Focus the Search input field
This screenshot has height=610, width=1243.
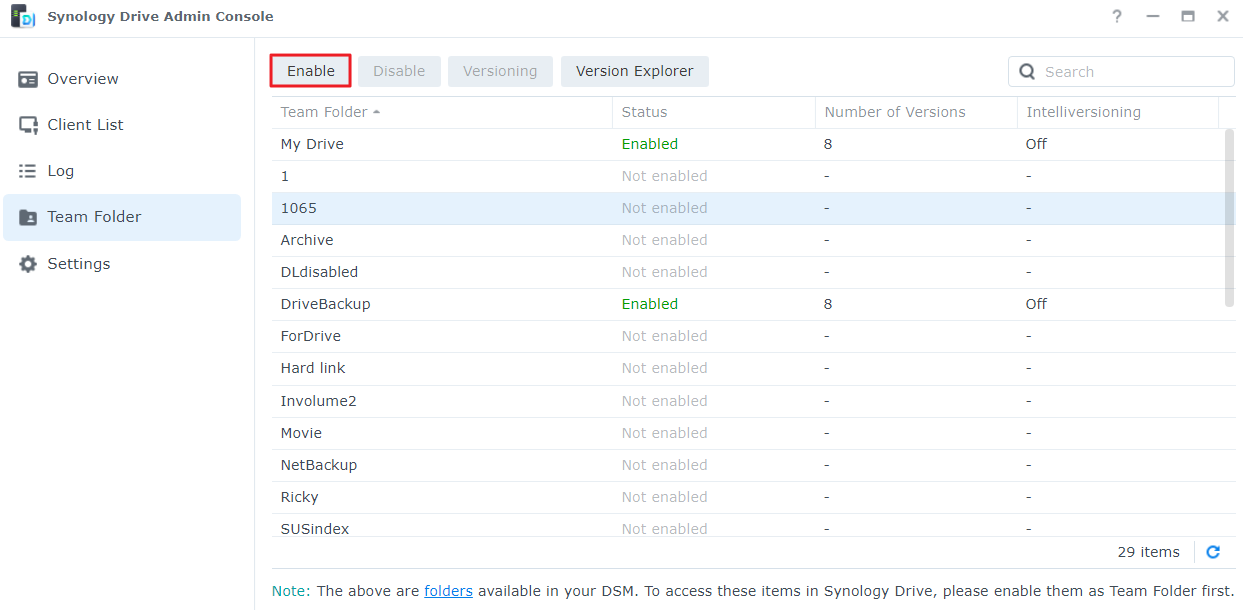click(x=1121, y=72)
